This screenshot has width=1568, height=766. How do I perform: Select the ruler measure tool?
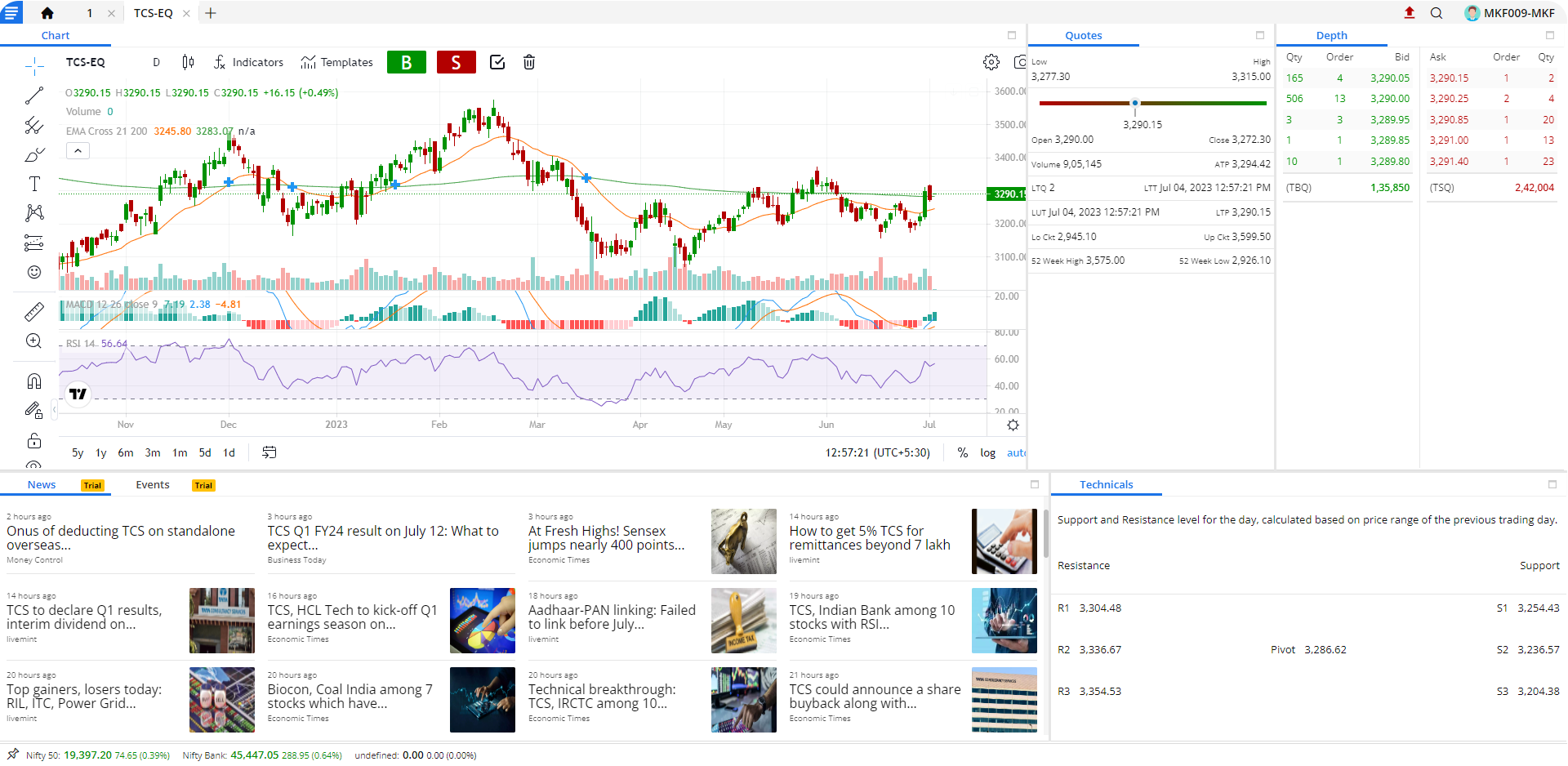point(34,312)
